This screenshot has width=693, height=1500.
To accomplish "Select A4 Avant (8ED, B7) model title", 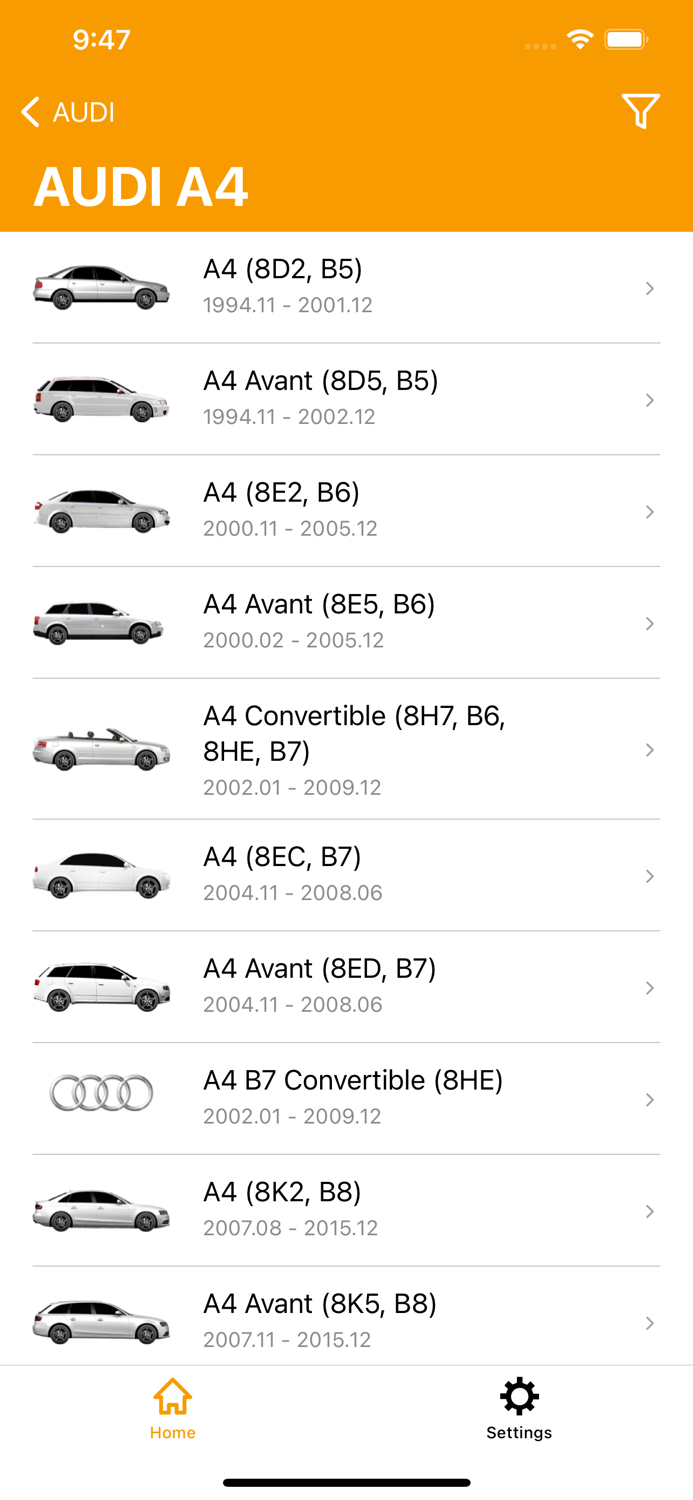I will (320, 969).
